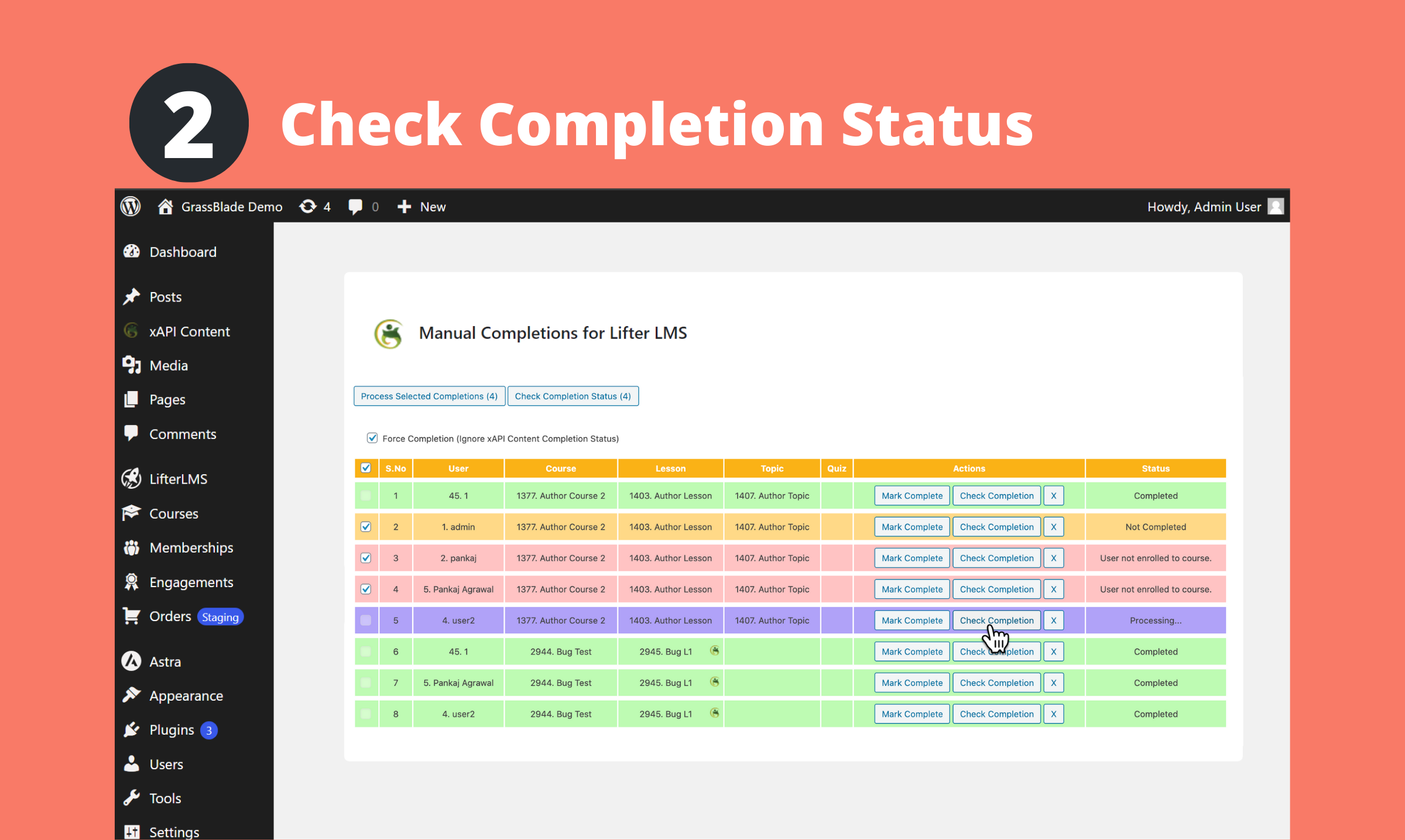Click the plus icon next to New
This screenshot has width=1405, height=840.
(x=404, y=207)
